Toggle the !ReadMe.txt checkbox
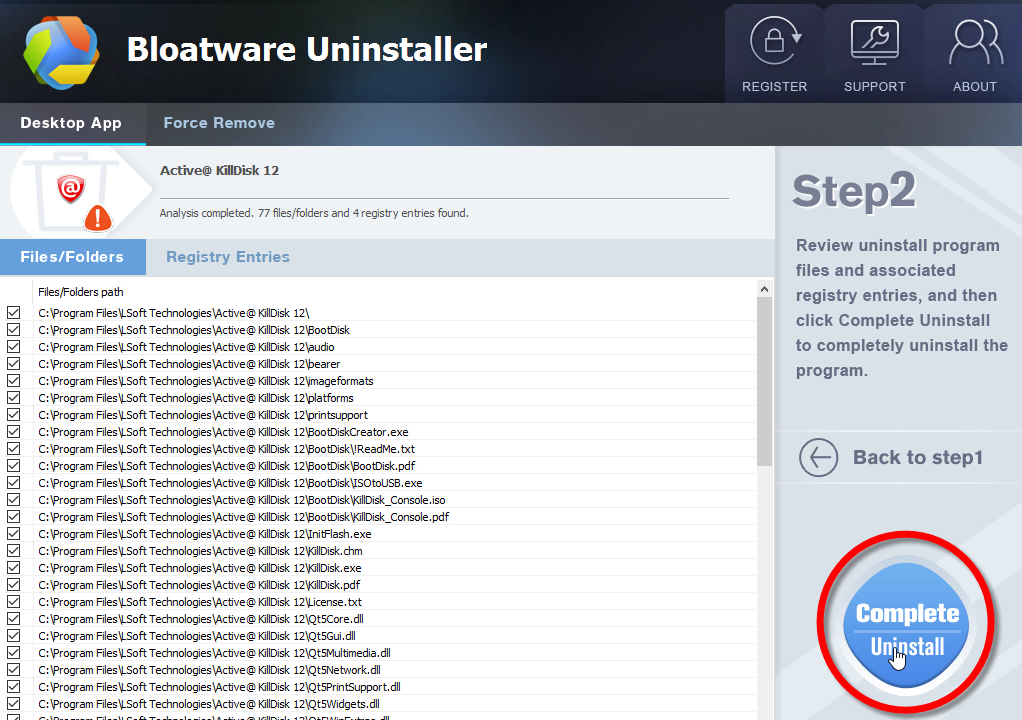1022x720 pixels. [13, 449]
